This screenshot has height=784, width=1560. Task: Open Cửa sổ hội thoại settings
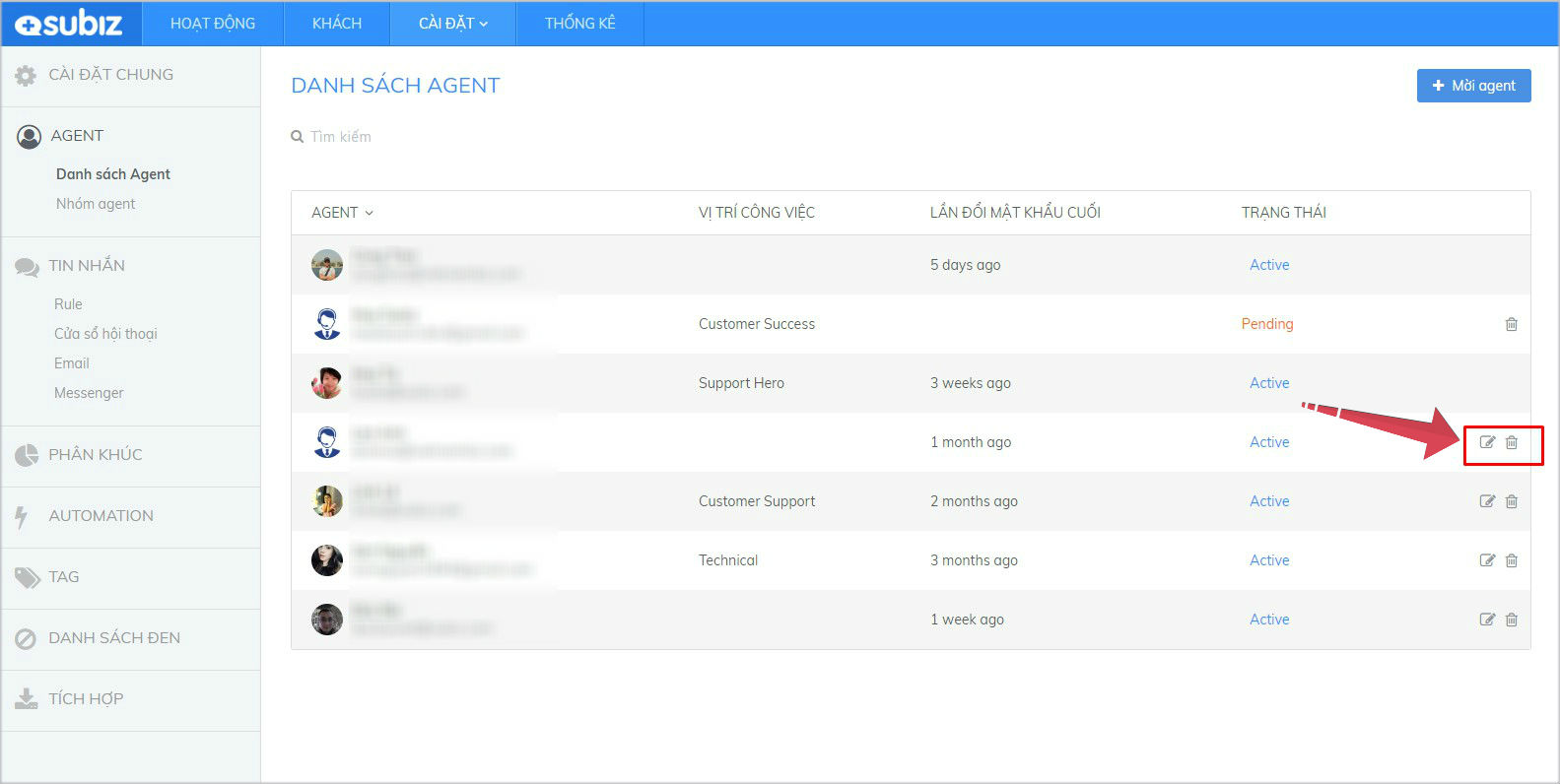coord(105,334)
